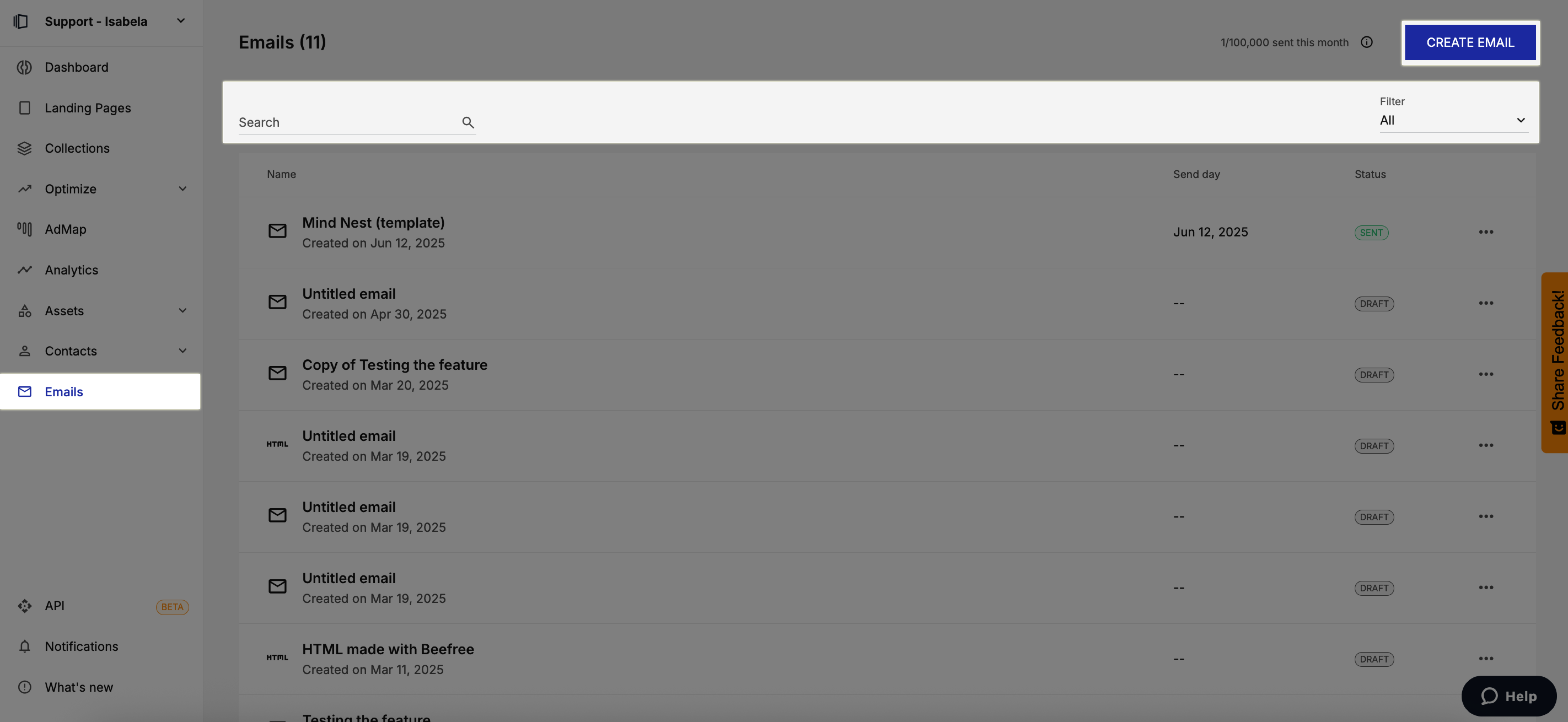Click the Collections layers icon
Screen dimensions: 1568x722
click(24, 149)
